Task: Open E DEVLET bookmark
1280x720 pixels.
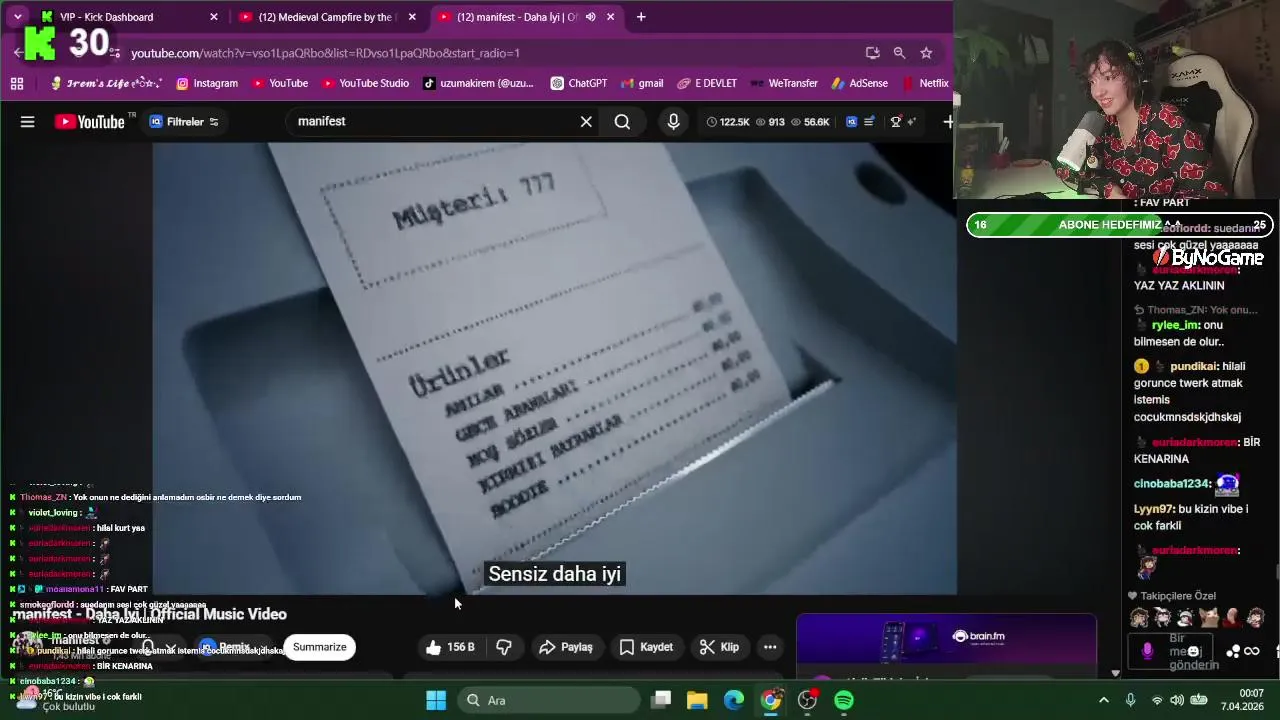Action: 707,83
